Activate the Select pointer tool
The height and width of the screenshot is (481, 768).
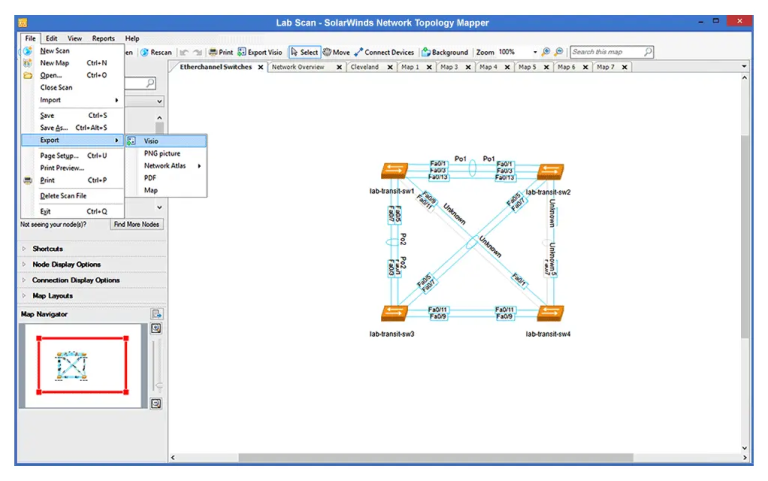coord(304,52)
